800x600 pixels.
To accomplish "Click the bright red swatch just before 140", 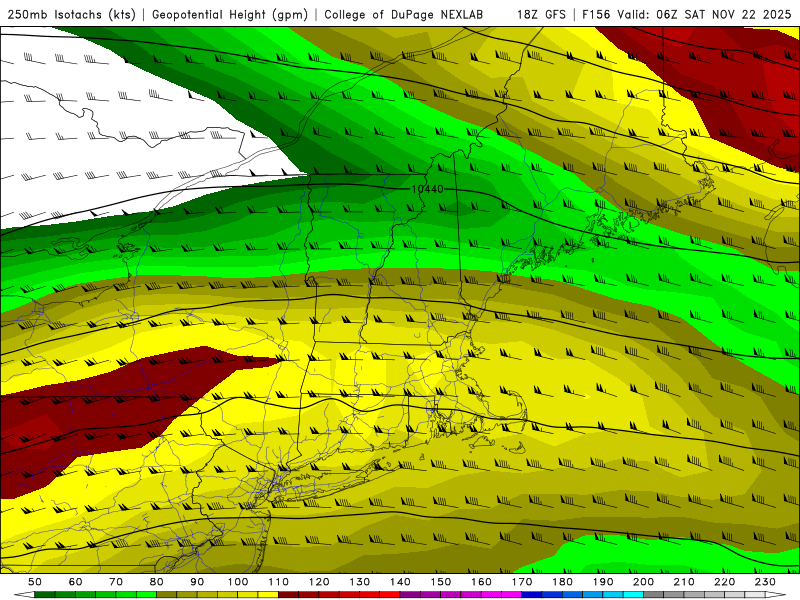I will point(390,595).
